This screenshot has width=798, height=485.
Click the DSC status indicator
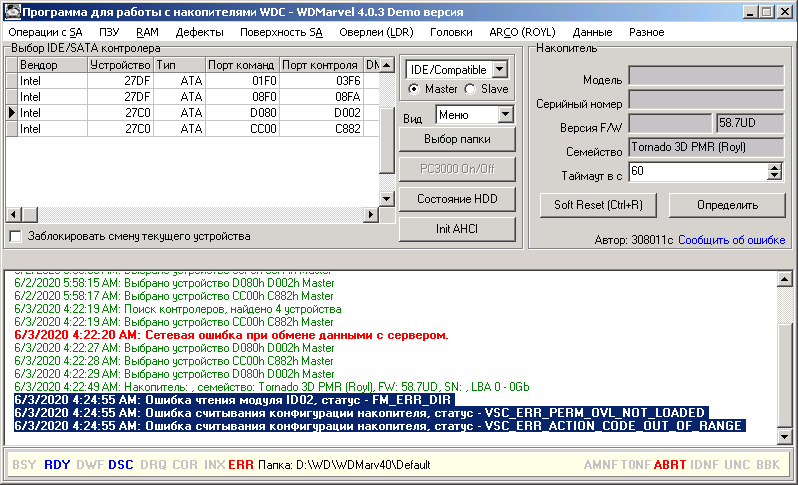click(x=121, y=464)
